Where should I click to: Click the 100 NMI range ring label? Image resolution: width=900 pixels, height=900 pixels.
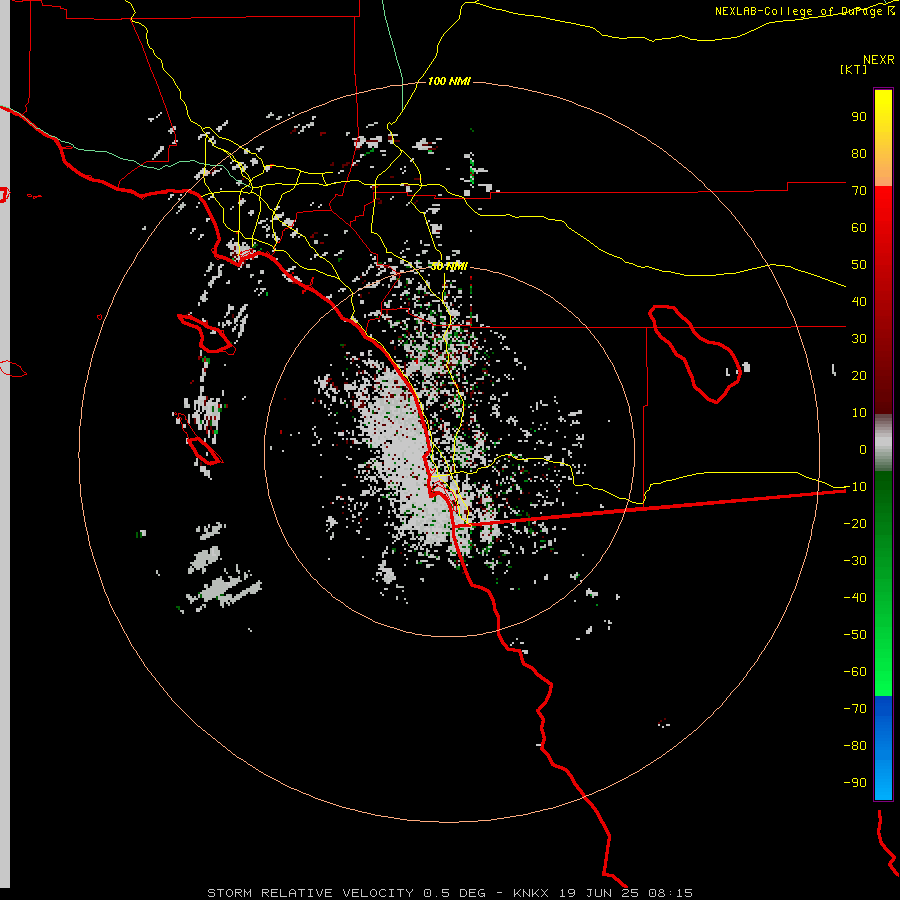tap(449, 82)
